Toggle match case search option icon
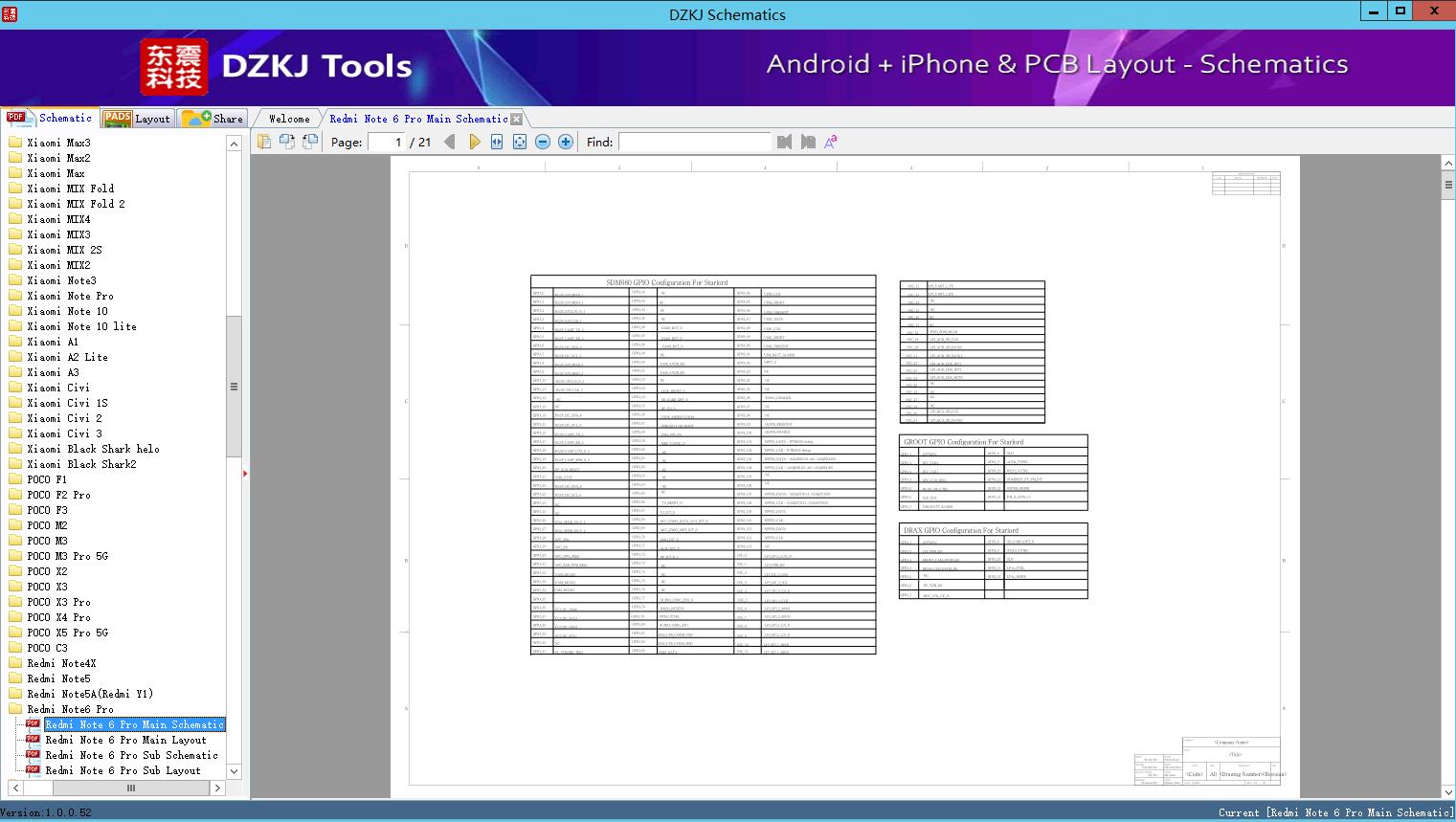This screenshot has height=822, width=1456. pyautogui.click(x=831, y=142)
